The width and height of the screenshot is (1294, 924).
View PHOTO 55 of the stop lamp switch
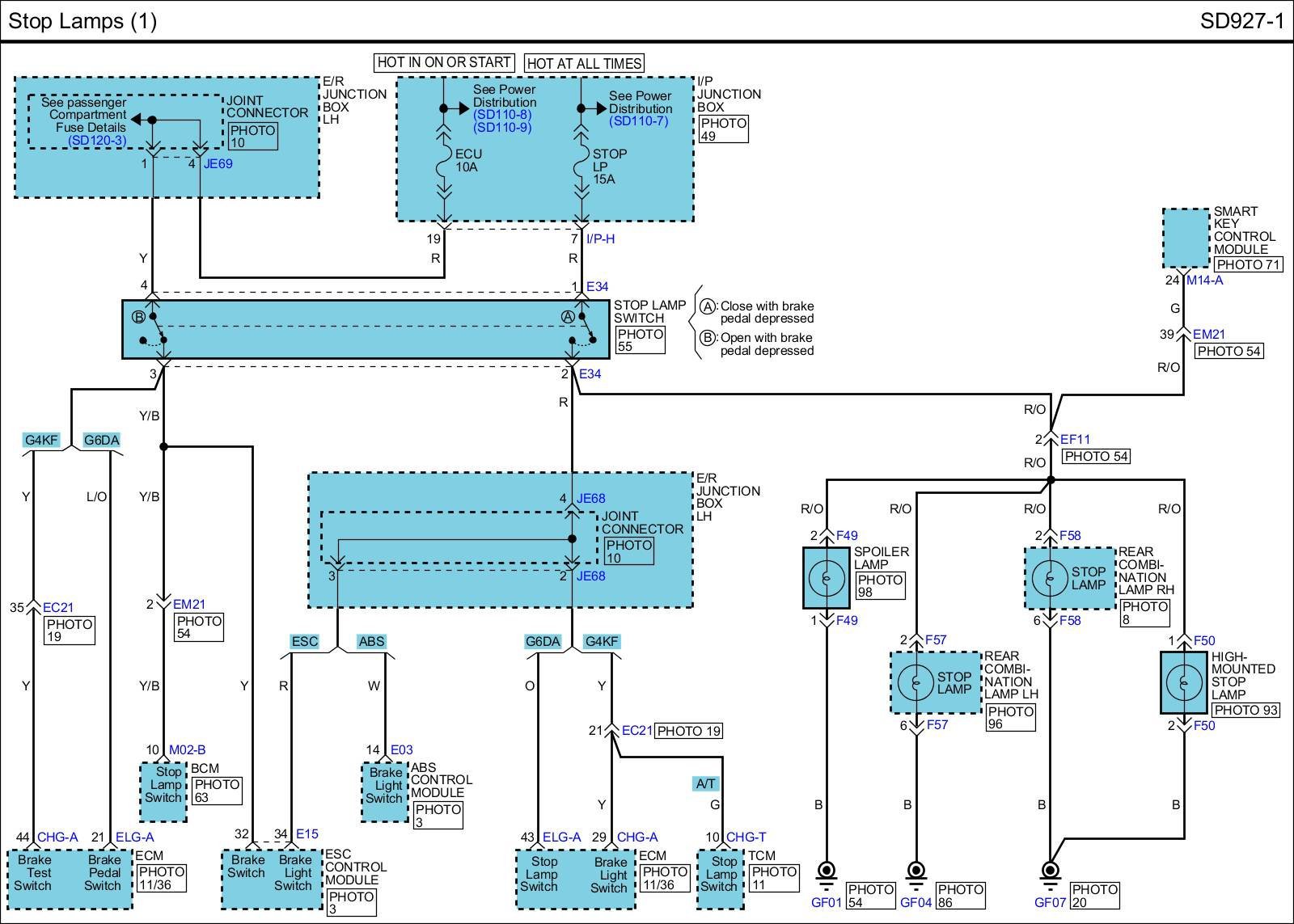640,340
